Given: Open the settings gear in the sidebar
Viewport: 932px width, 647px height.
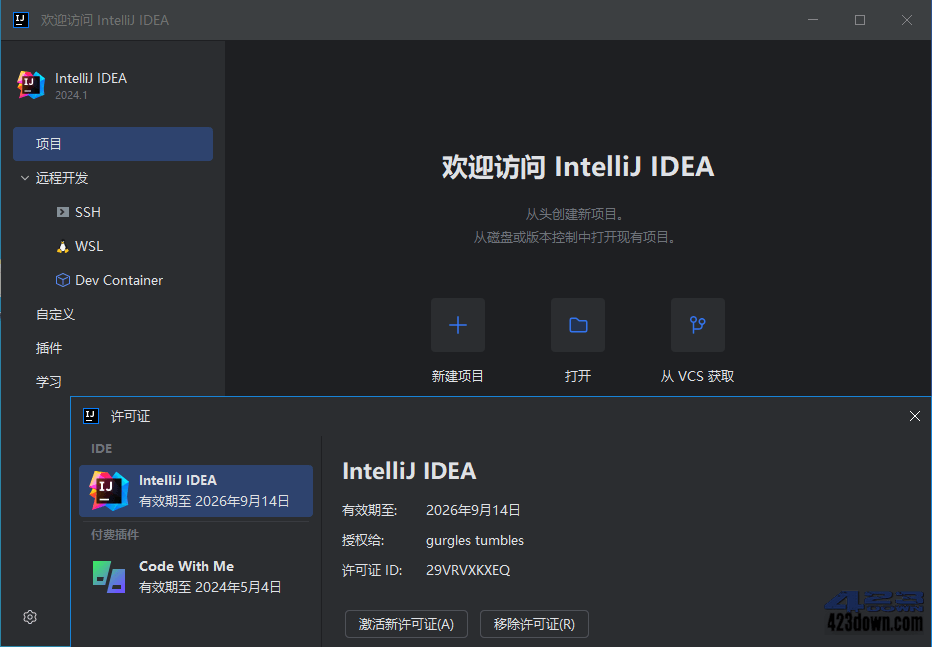Looking at the screenshot, I should pyautogui.click(x=29, y=617).
